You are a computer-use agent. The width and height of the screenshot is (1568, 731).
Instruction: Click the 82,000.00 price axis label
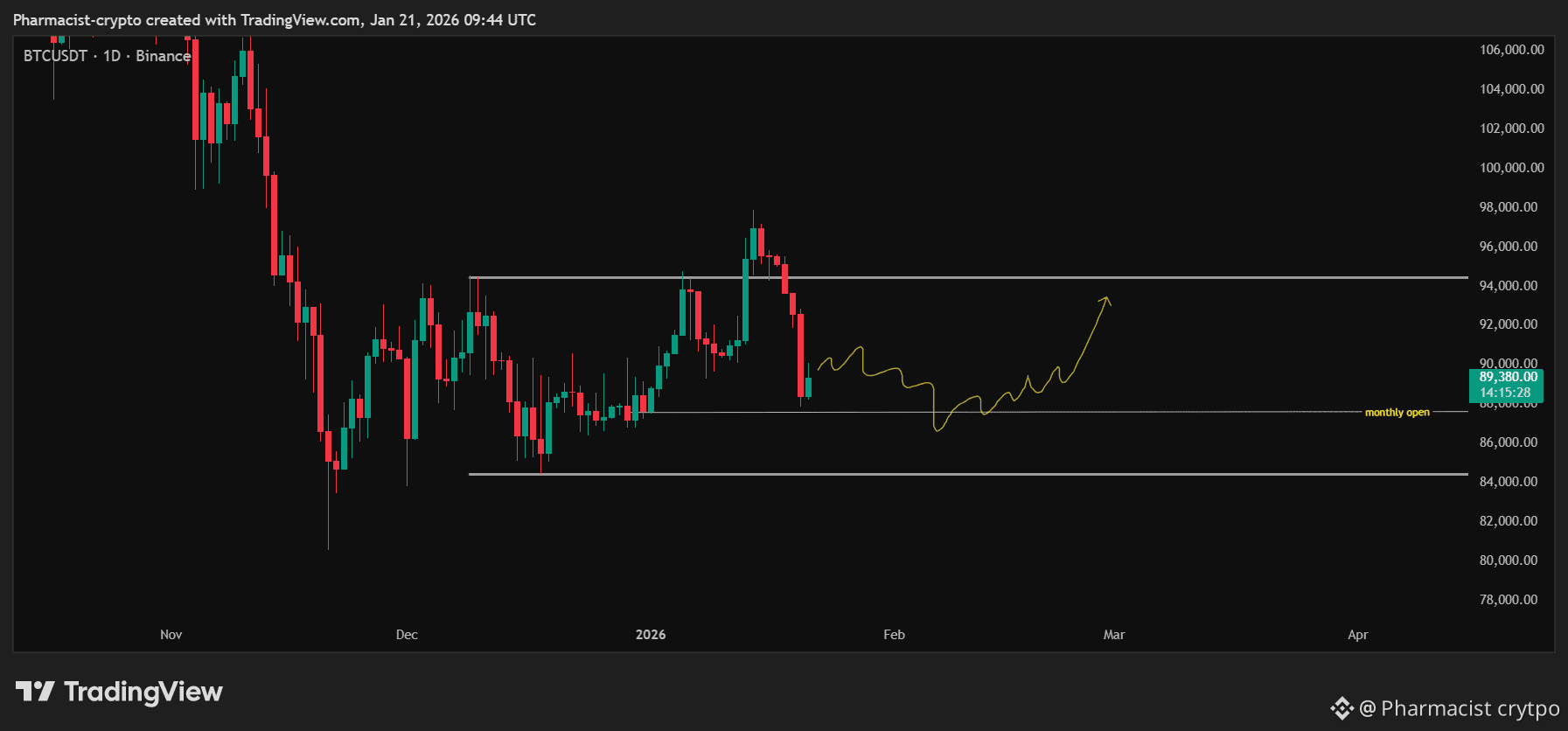tap(1508, 521)
